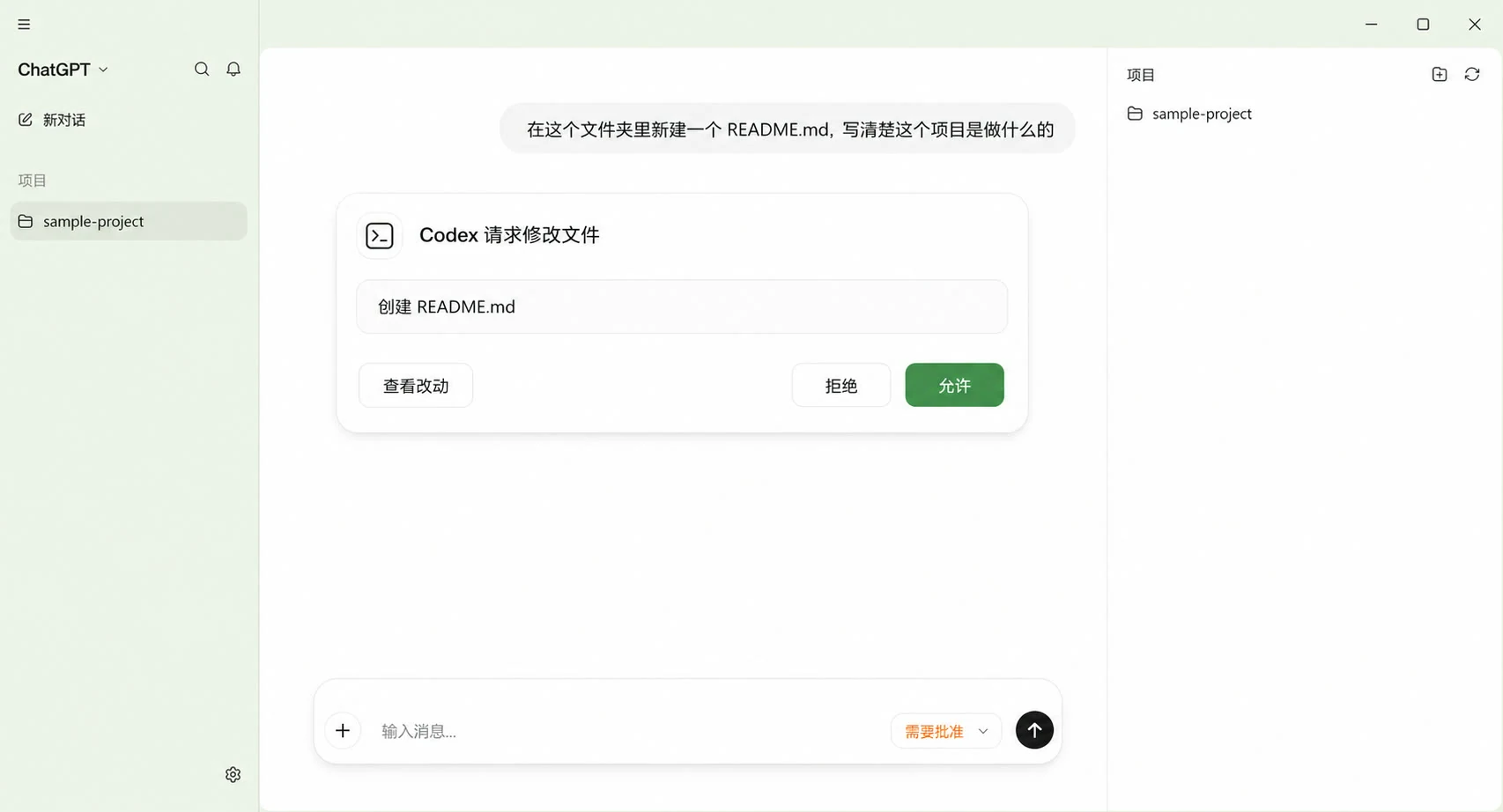Toggle the sidebar with the hamburger menu icon

click(x=24, y=25)
